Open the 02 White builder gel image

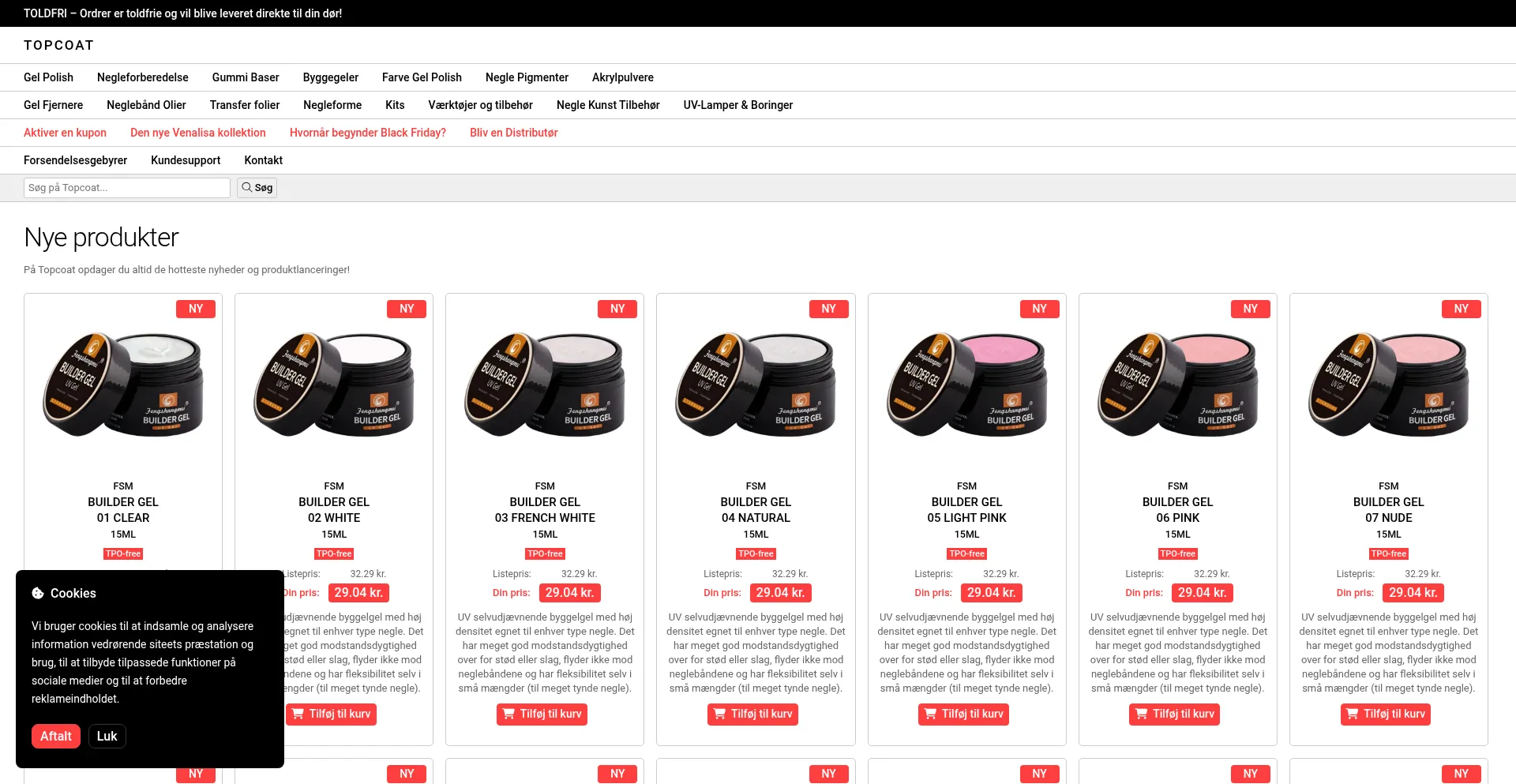coord(334,384)
